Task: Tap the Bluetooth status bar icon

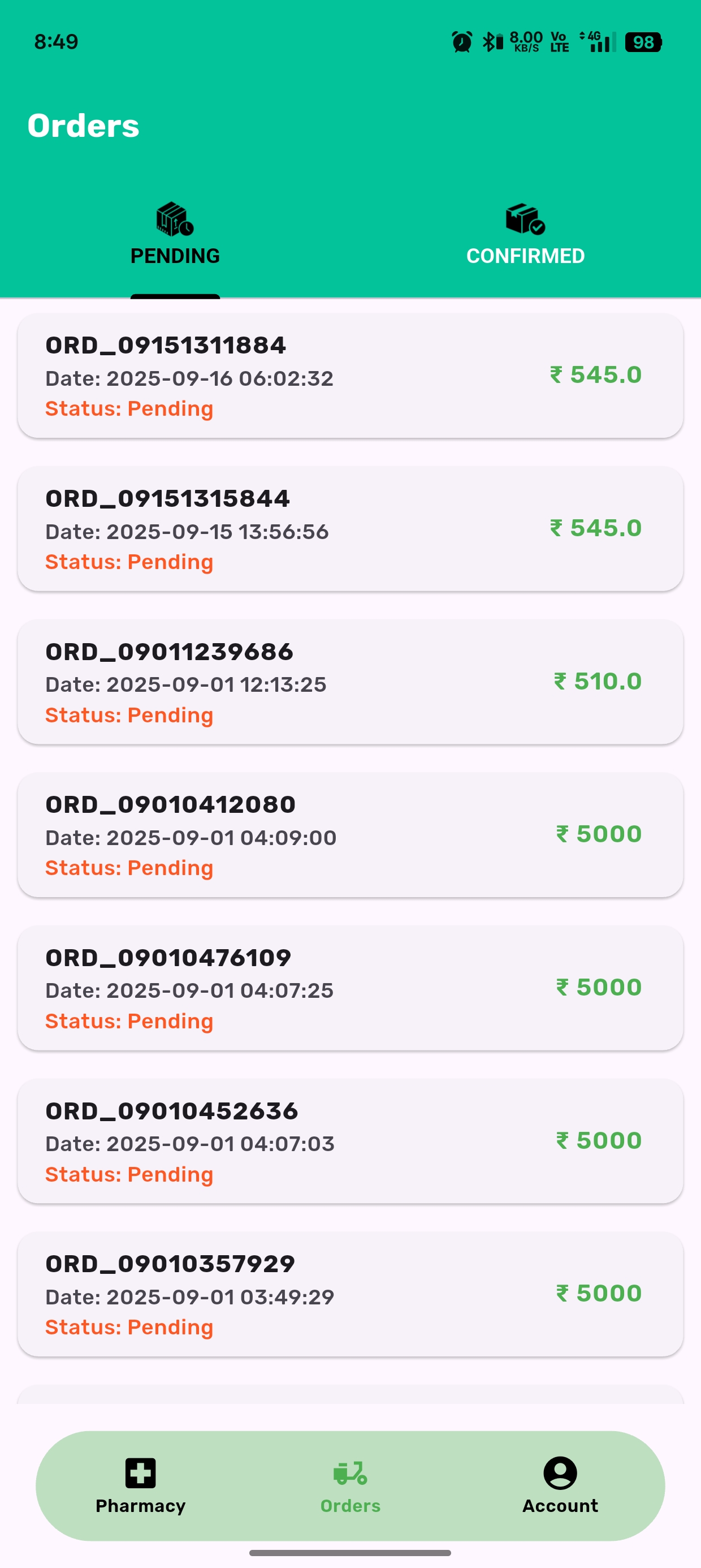Action: coord(488,42)
